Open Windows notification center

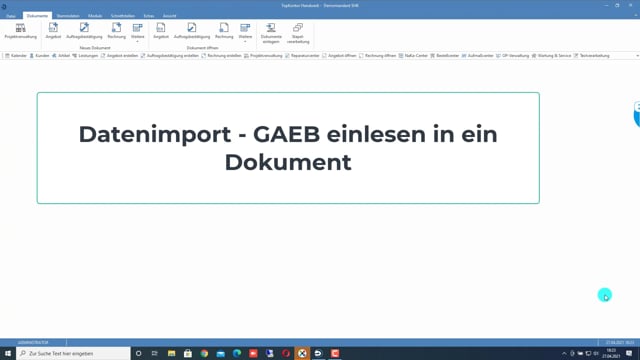point(629,353)
